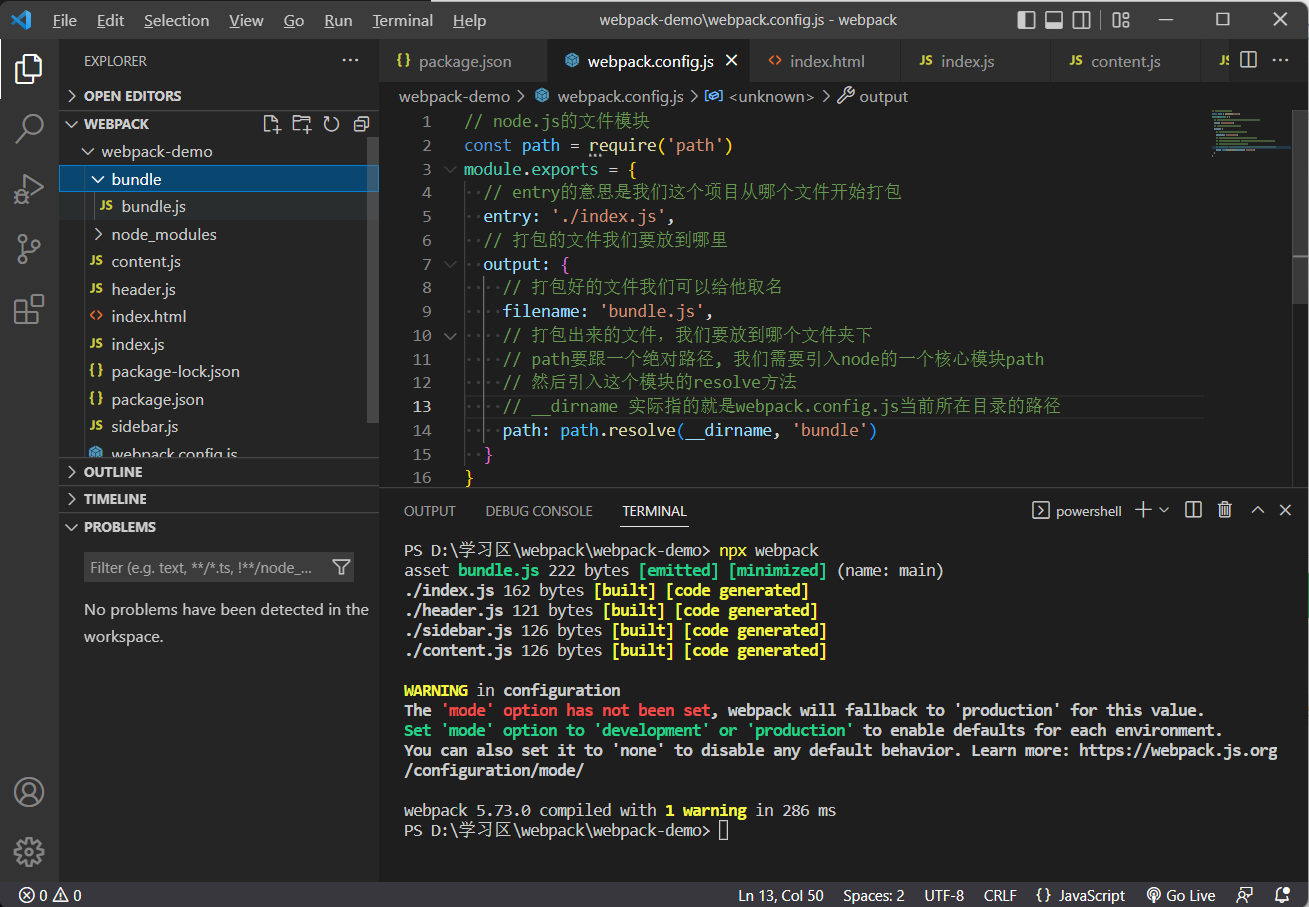Screen dimensions: 1309x907
Task: Open notifications bell in status bar
Action: click(1282, 895)
